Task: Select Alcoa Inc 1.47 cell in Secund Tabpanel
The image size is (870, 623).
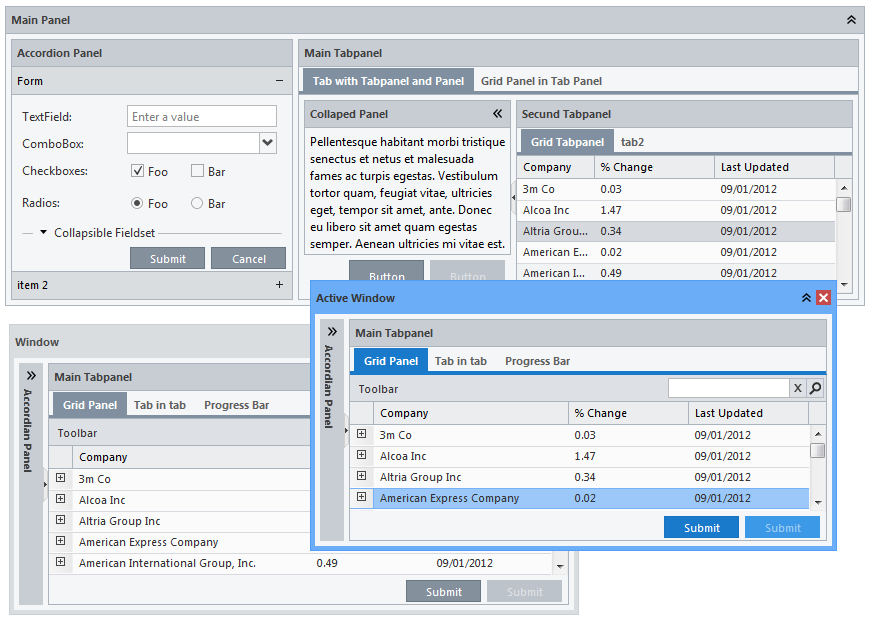Action: 611,210
